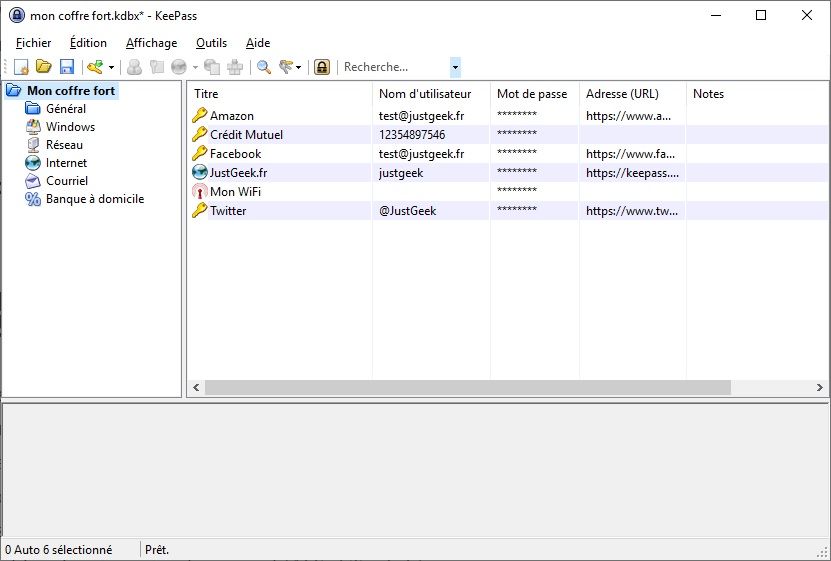Select the Banque à domicile group
Image resolution: width=831 pixels, height=561 pixels.
tap(95, 199)
